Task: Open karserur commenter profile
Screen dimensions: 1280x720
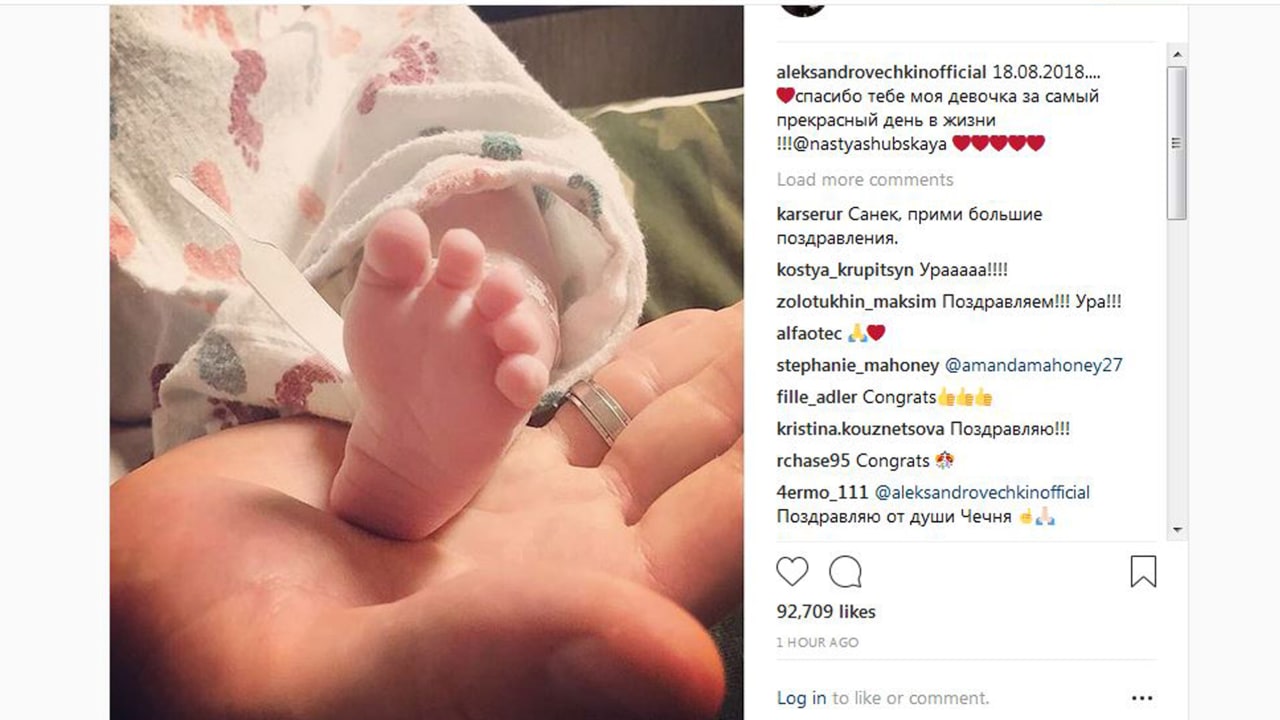Action: (x=810, y=215)
